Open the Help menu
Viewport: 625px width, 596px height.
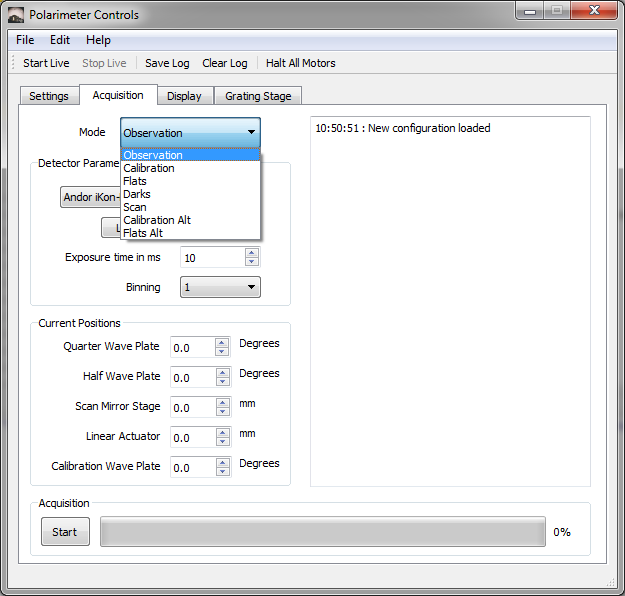click(98, 40)
